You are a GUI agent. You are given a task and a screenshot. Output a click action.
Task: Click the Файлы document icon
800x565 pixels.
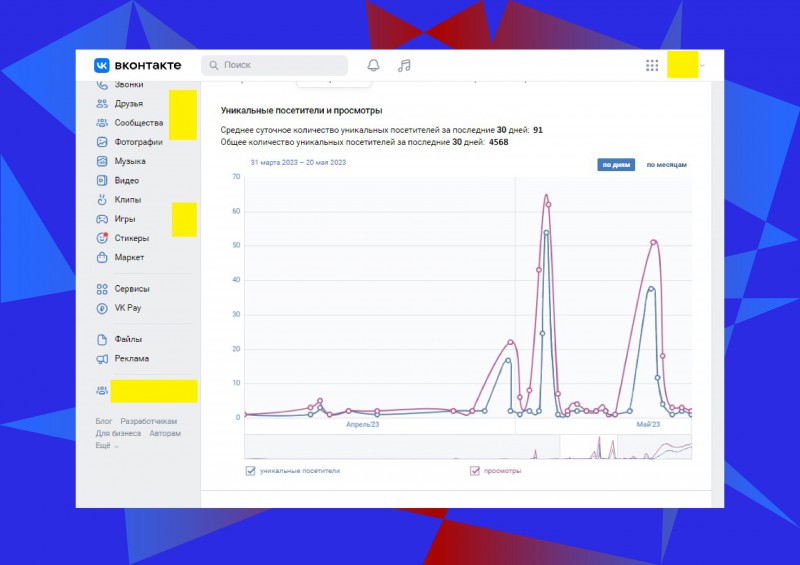click(x=102, y=339)
